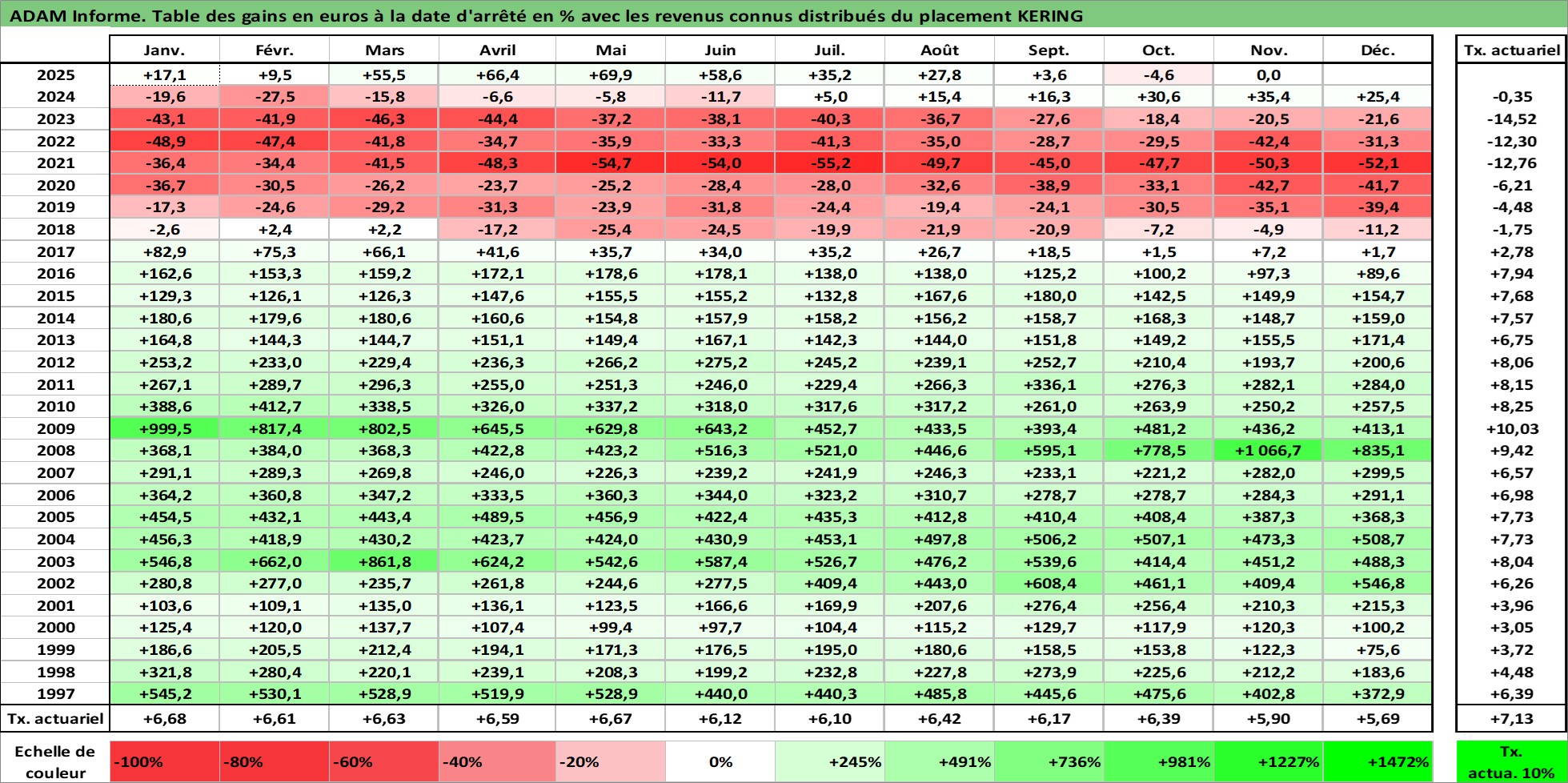Click the Nov. column header
The height and width of the screenshot is (783, 1568).
pos(1269,50)
